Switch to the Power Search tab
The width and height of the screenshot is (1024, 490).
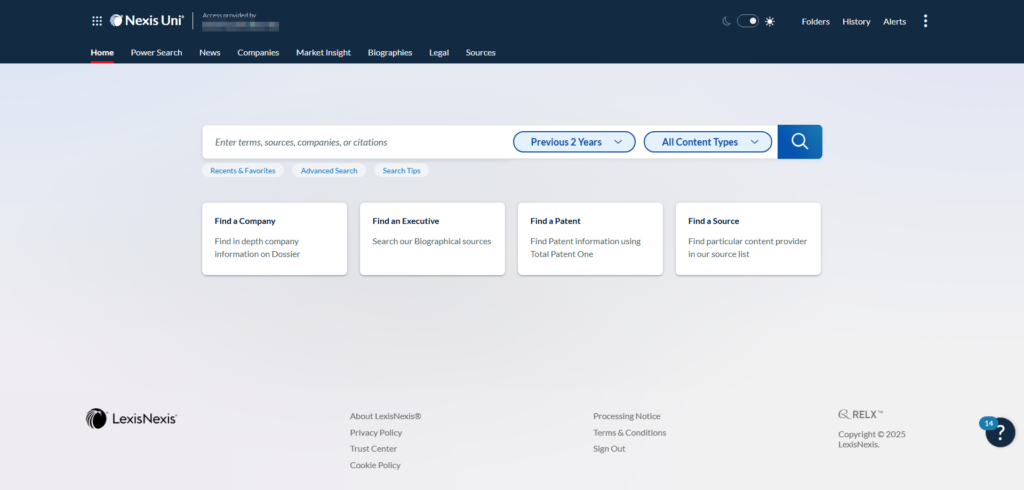pos(156,52)
